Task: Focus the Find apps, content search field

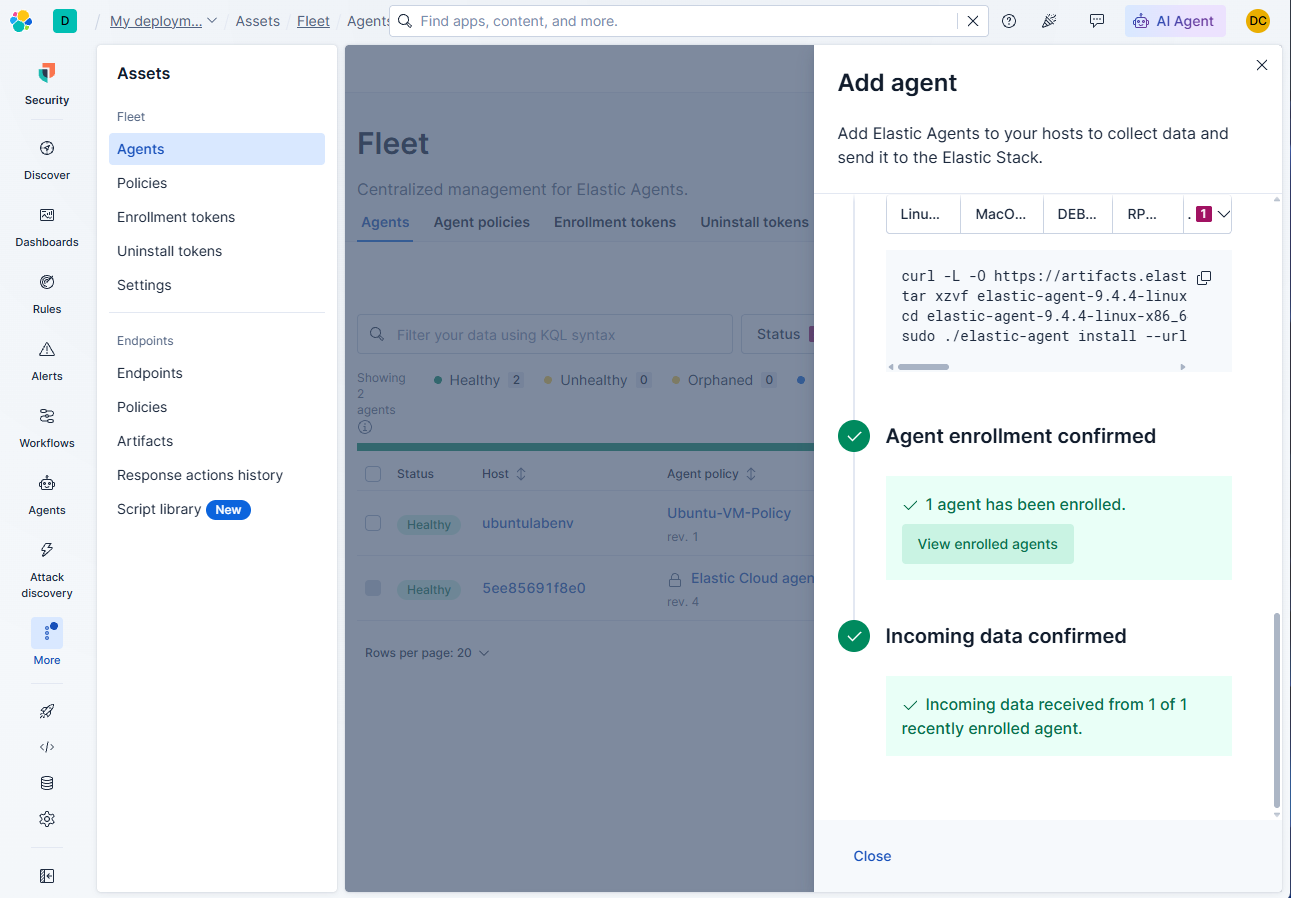Action: 688,21
